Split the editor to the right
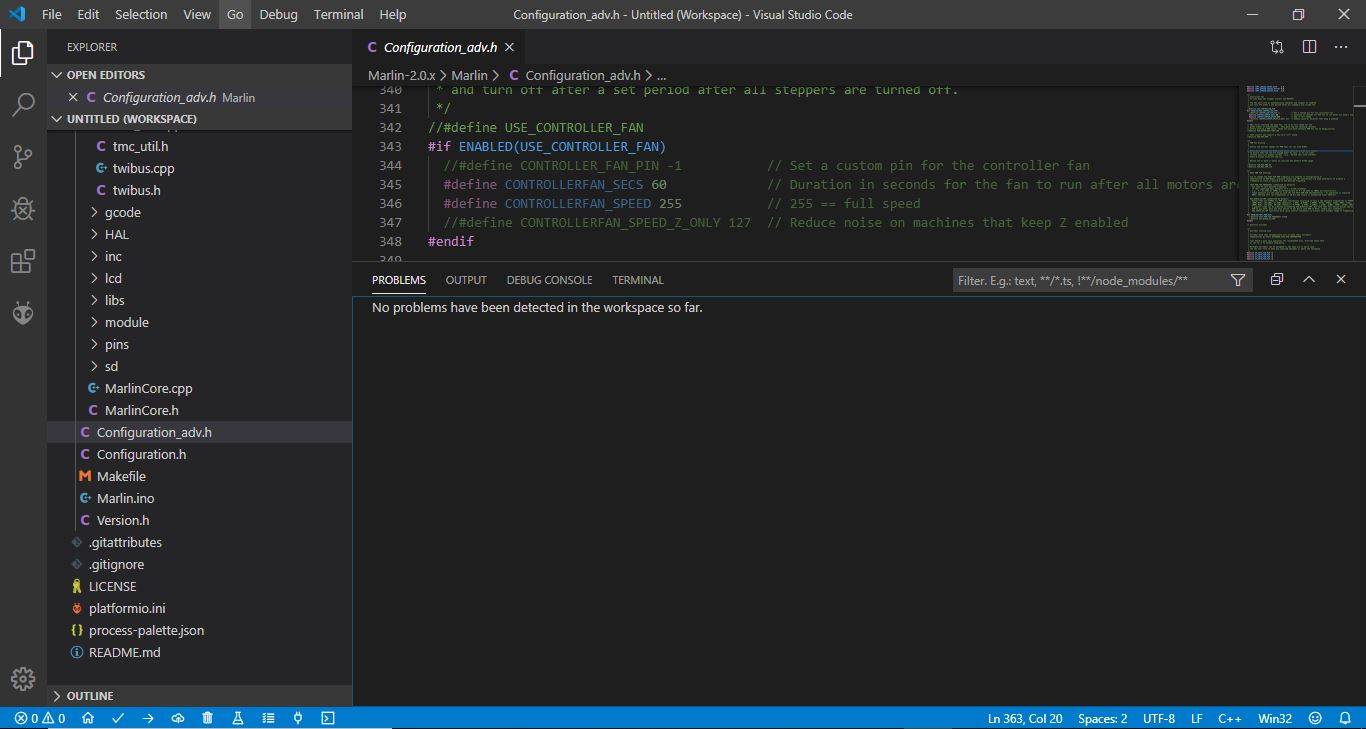The image size is (1366, 729). (1309, 47)
